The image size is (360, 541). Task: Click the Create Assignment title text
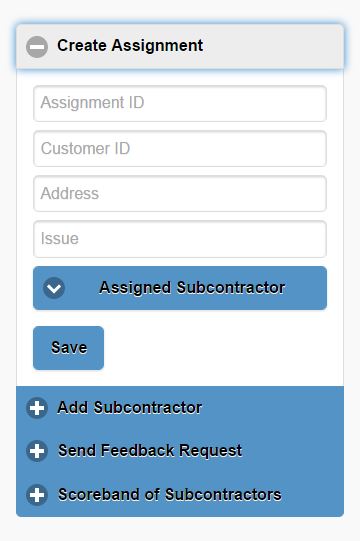tap(130, 46)
